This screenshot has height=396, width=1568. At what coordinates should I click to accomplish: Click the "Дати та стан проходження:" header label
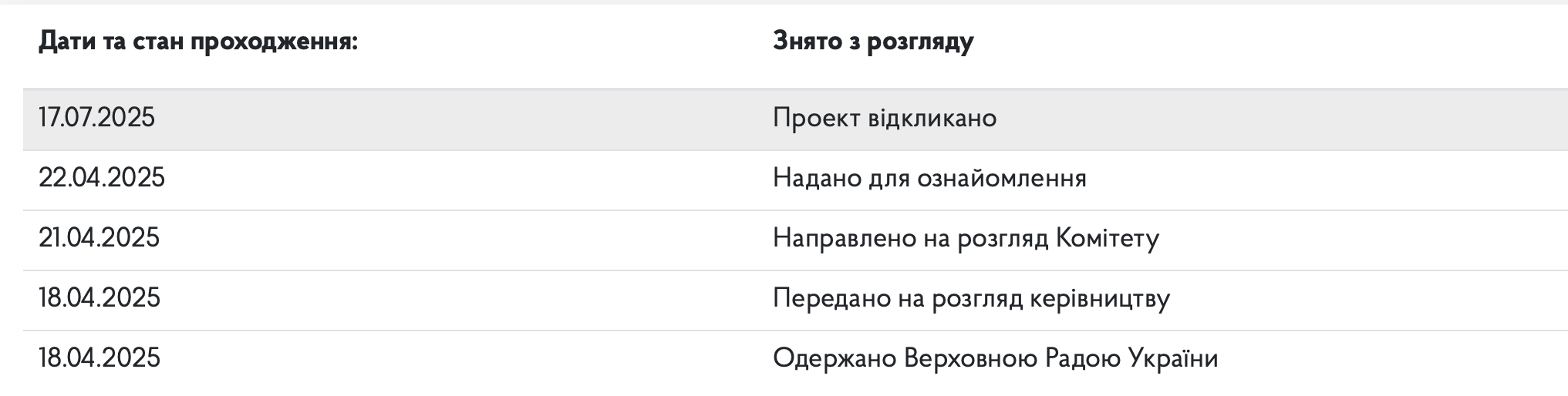(x=198, y=42)
